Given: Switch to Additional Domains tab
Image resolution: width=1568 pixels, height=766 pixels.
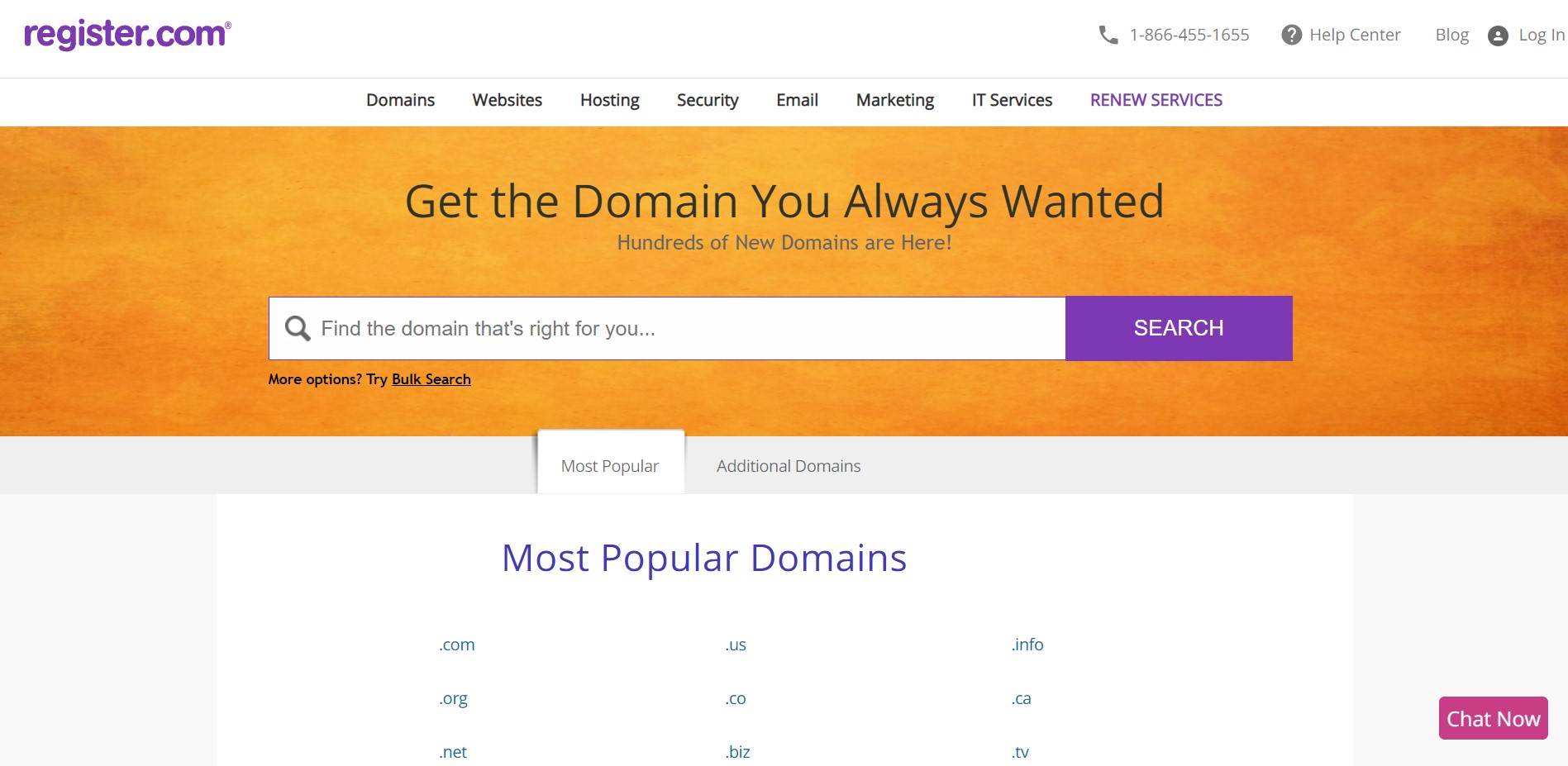Looking at the screenshot, I should (789, 466).
